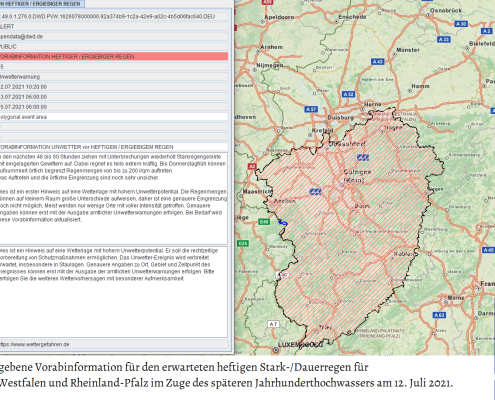Click the PUBLIC scope field
Image resolution: width=495 pixels, height=400 pixels.
pyautogui.click(x=114, y=46)
